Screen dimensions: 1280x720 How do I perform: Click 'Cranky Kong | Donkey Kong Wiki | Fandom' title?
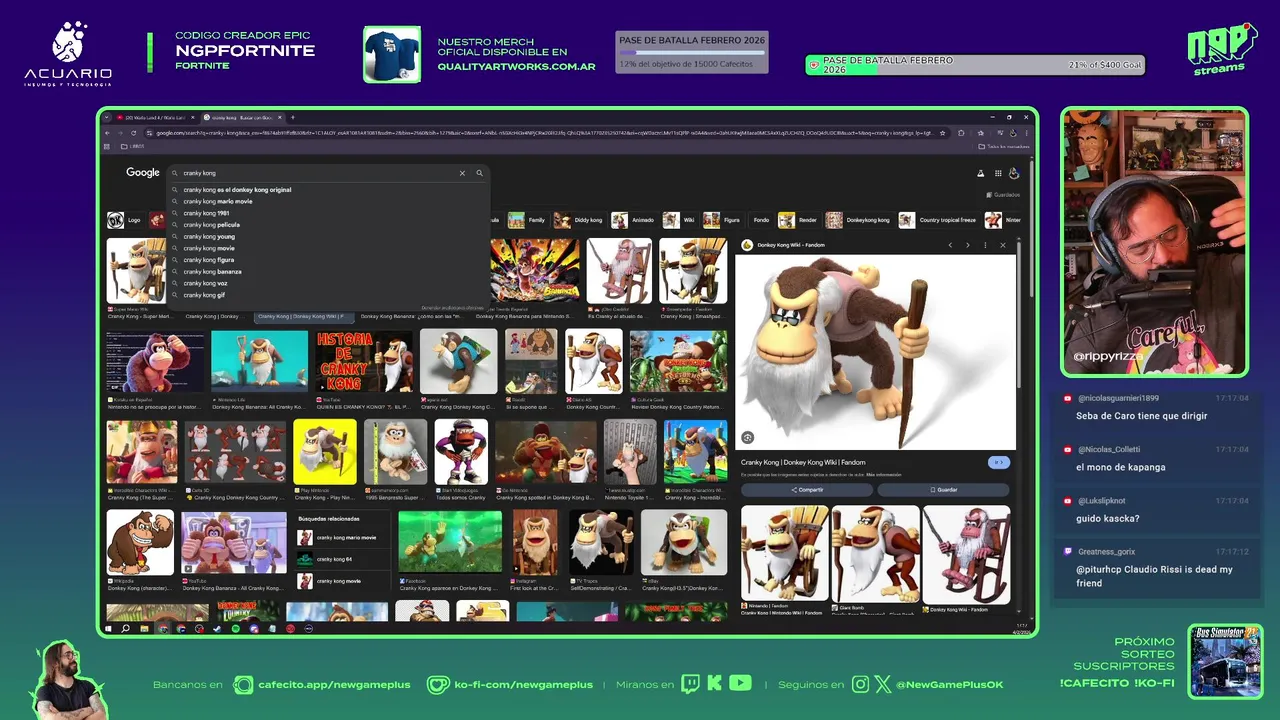803,463
